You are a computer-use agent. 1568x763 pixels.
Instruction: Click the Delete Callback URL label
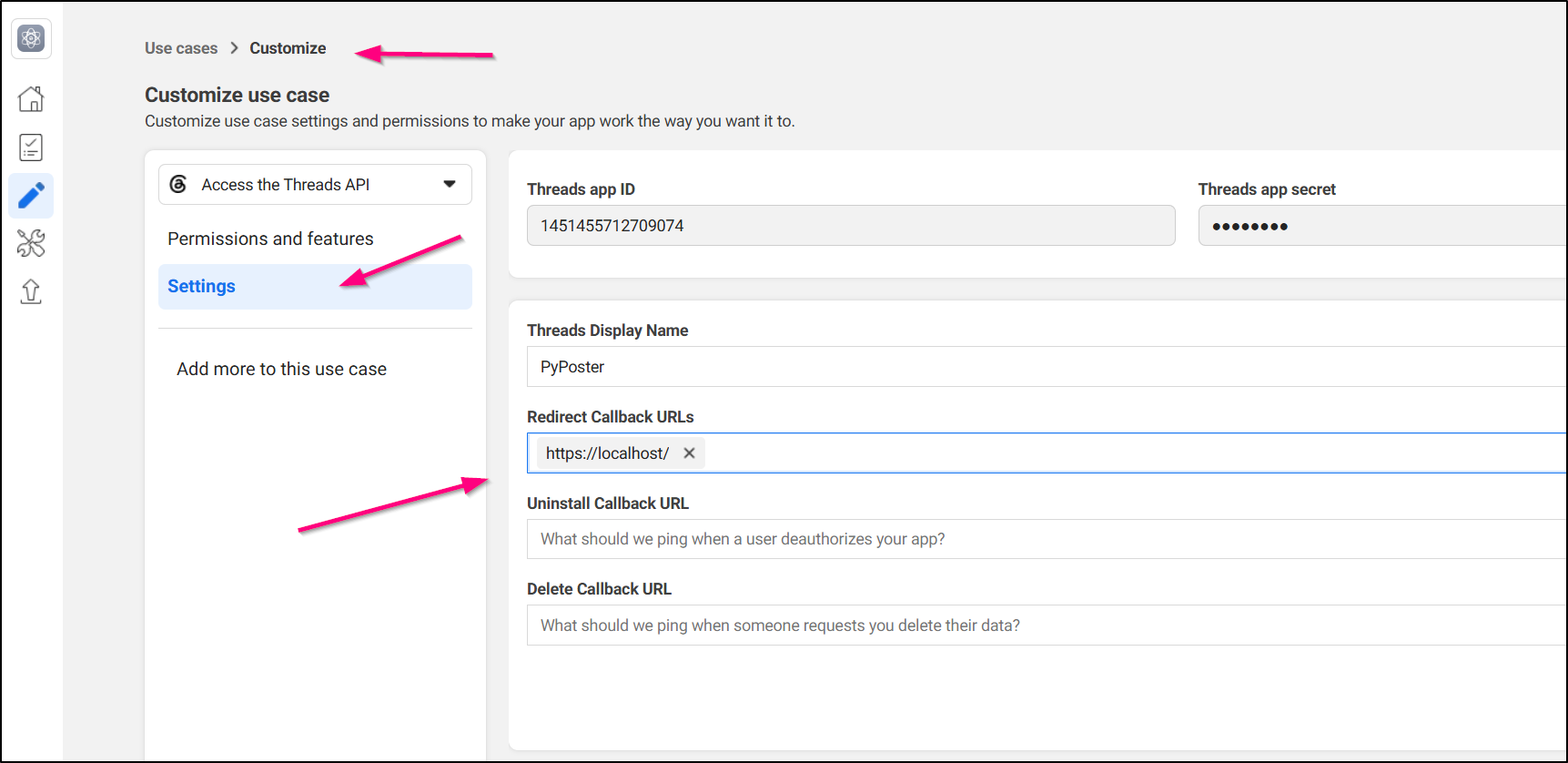599,589
